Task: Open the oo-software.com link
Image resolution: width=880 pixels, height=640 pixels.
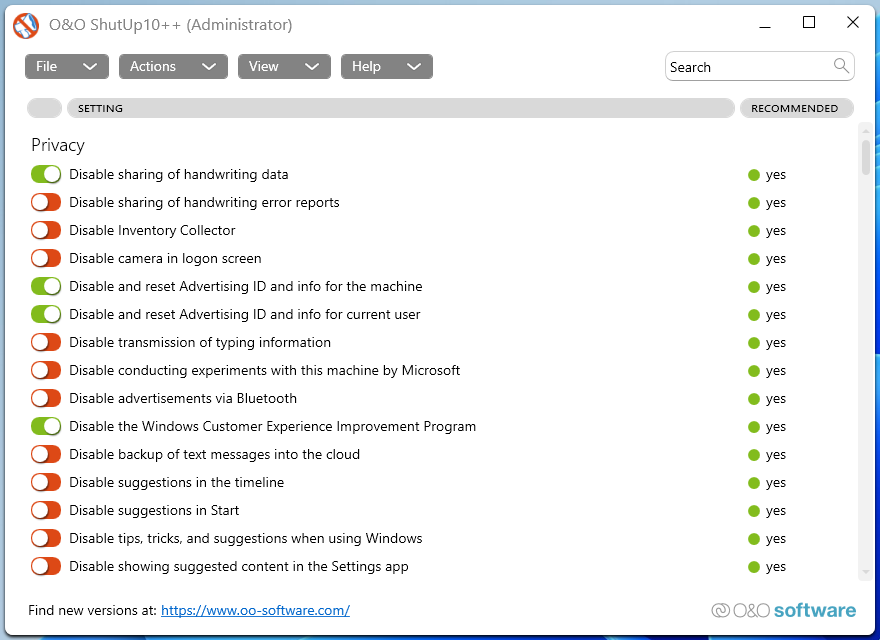Action: [255, 610]
